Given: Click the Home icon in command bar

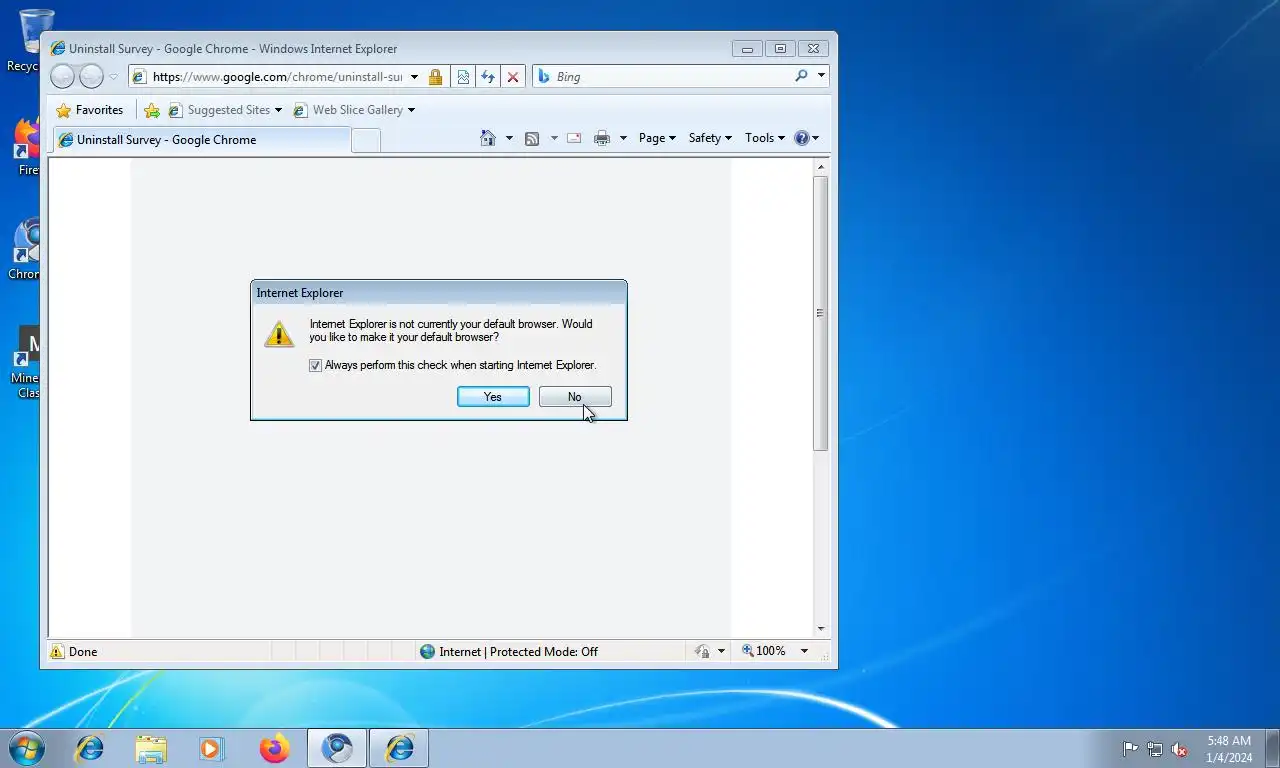Looking at the screenshot, I should tap(488, 138).
